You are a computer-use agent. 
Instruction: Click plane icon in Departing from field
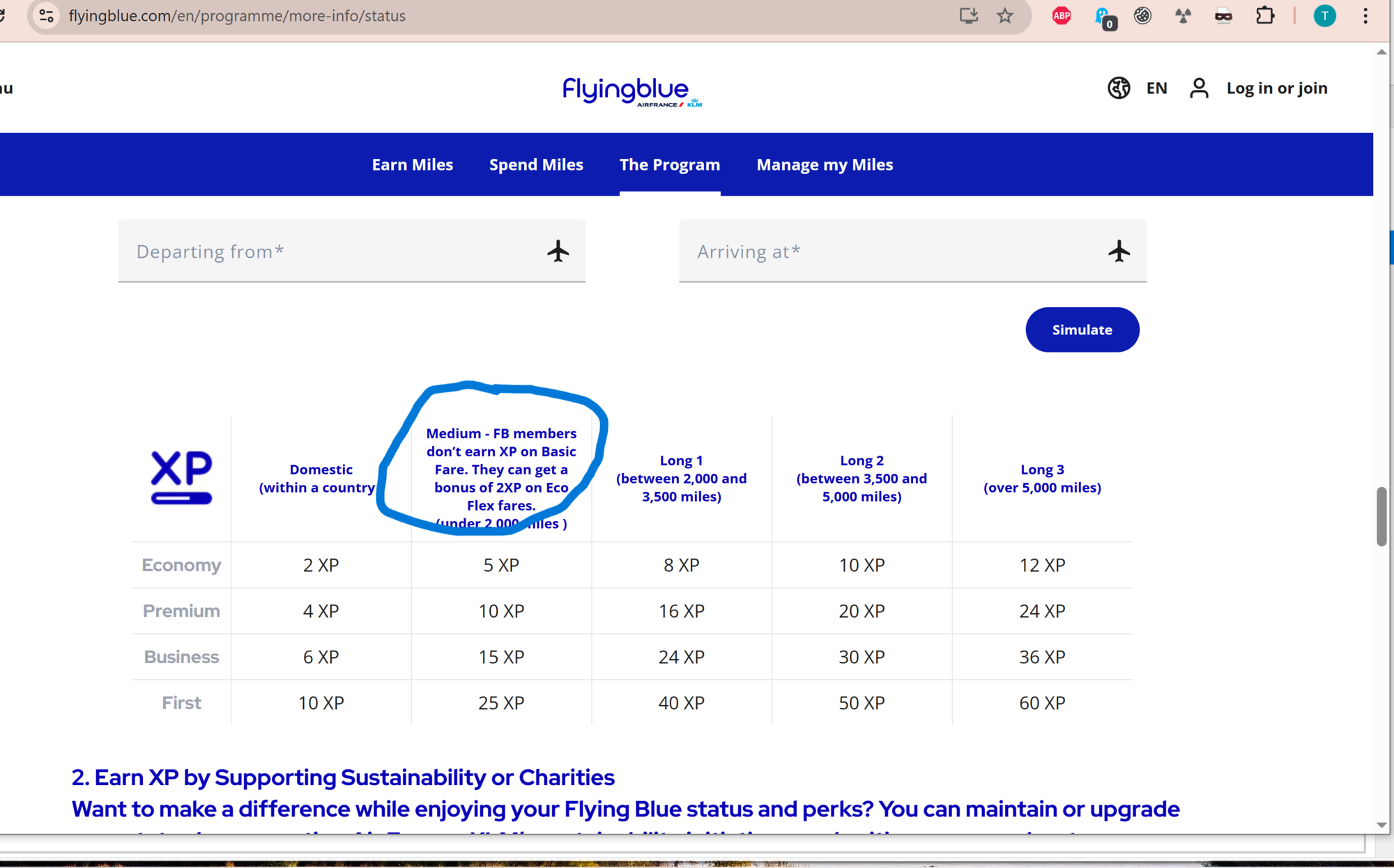tap(558, 251)
